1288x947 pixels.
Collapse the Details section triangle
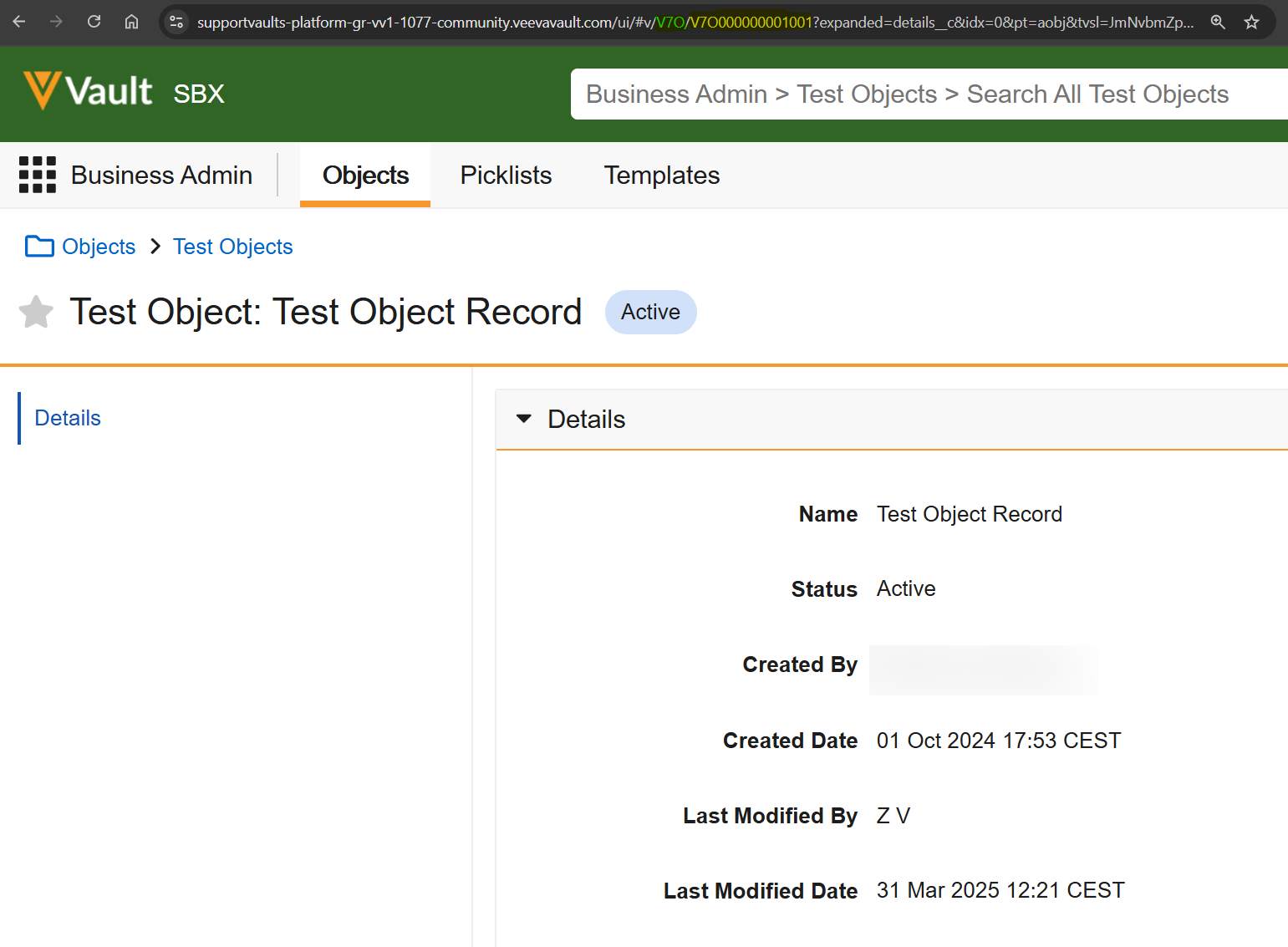pos(524,419)
